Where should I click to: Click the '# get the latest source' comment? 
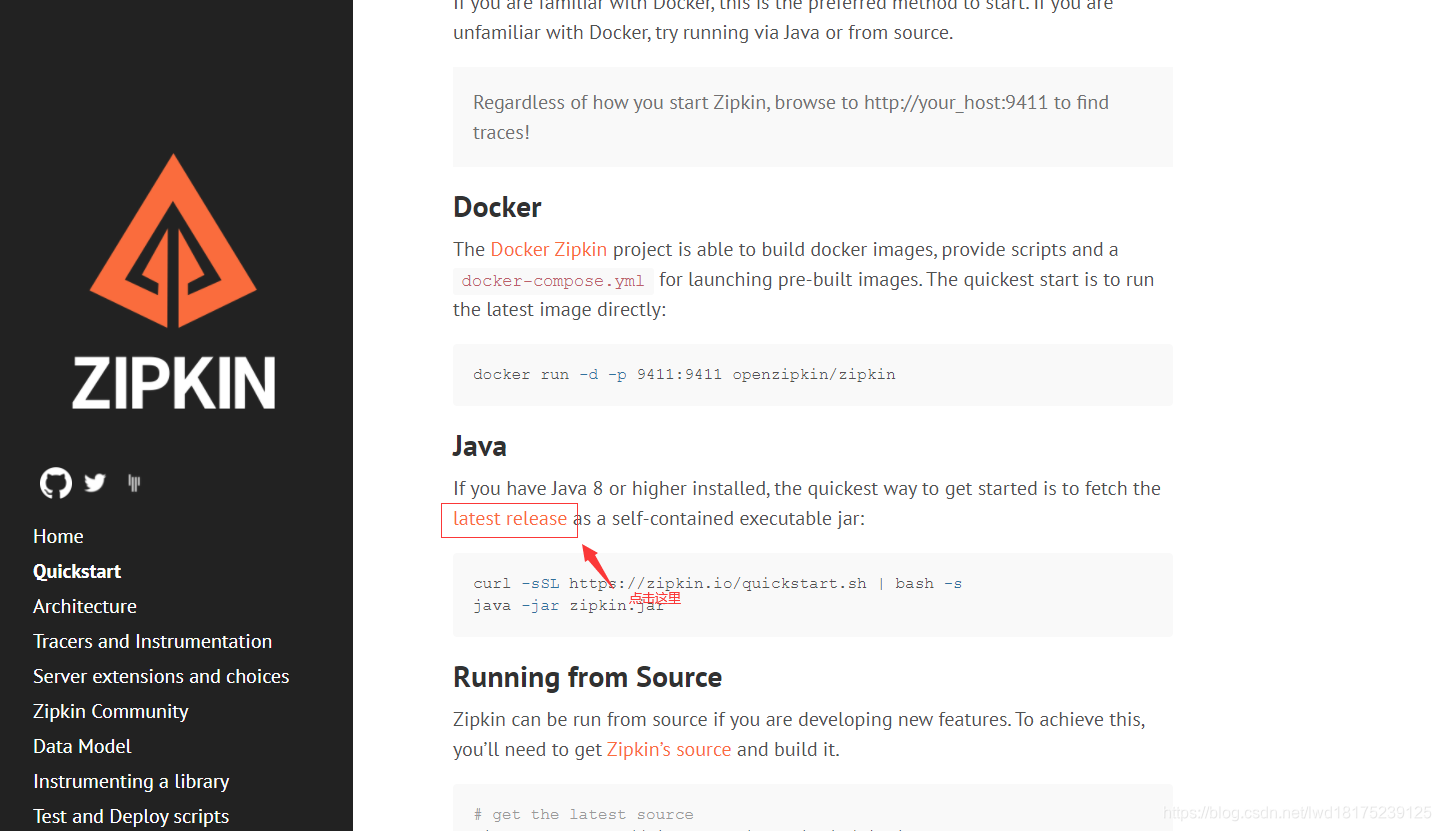click(x=583, y=814)
